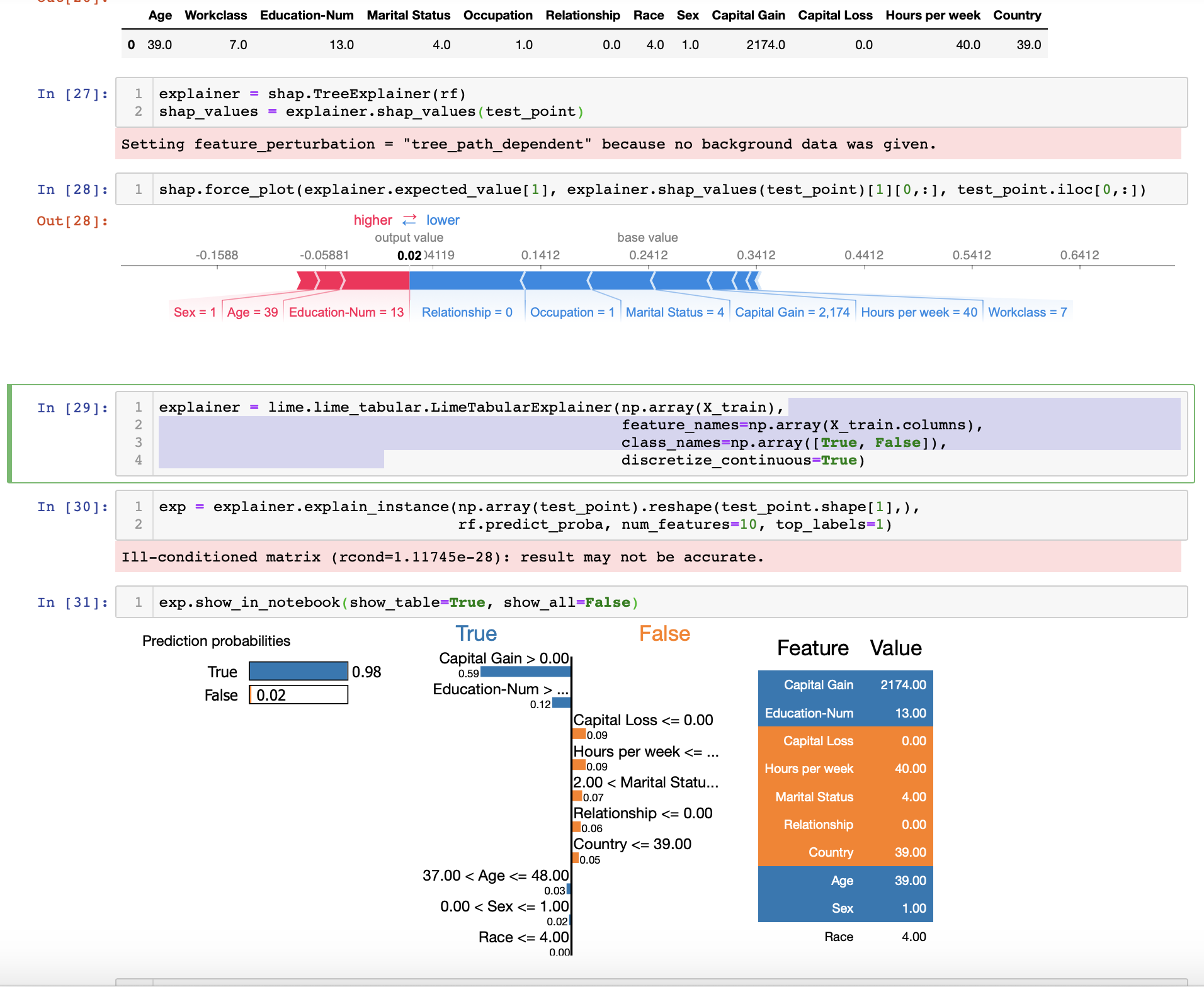Click into the LimeTabularExplainer code cell
Image resolution: width=1204 pixels, height=987 pixels.
(x=651, y=434)
